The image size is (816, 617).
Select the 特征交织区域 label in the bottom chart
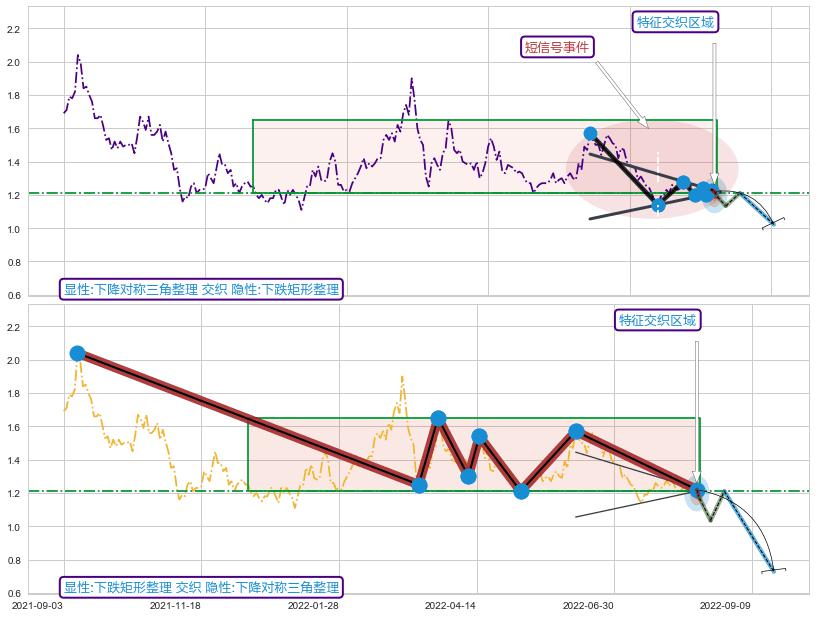point(657,320)
